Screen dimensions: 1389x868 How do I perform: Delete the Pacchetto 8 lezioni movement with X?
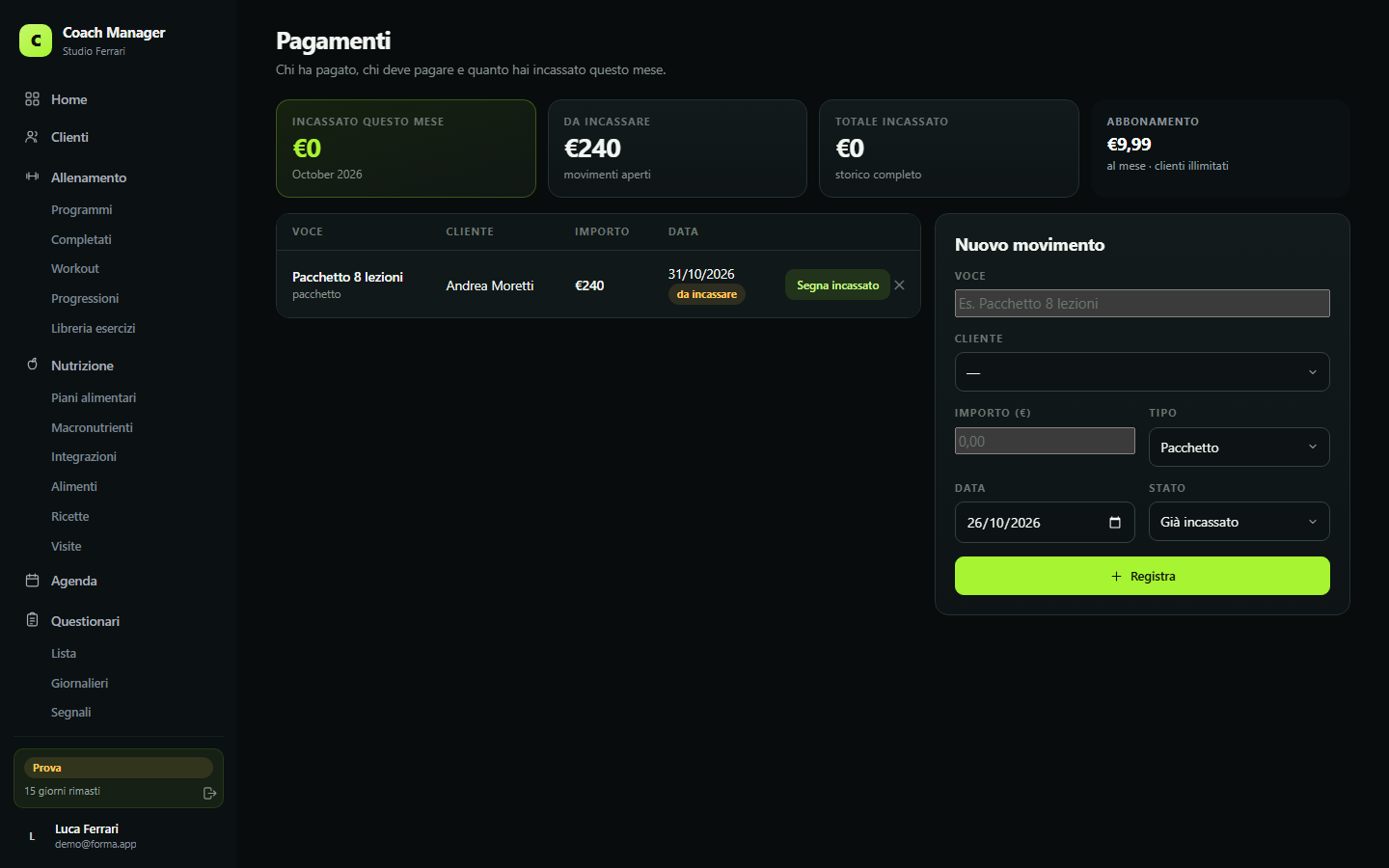899,285
